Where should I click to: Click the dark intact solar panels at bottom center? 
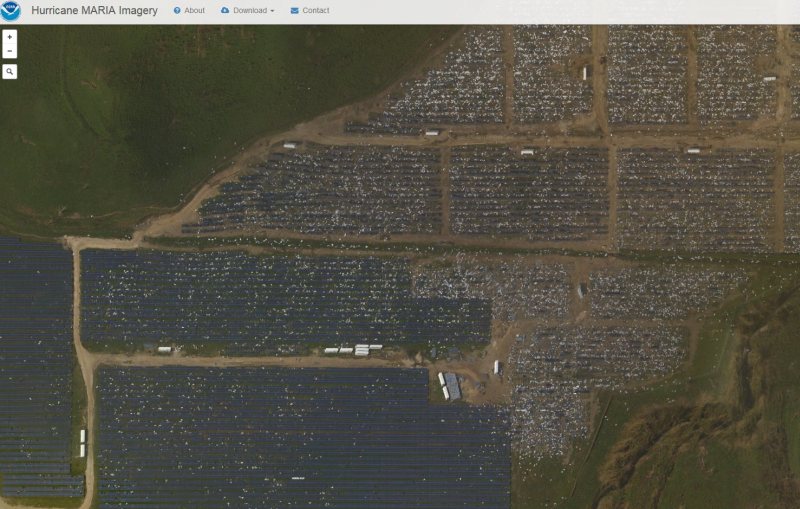point(300,440)
